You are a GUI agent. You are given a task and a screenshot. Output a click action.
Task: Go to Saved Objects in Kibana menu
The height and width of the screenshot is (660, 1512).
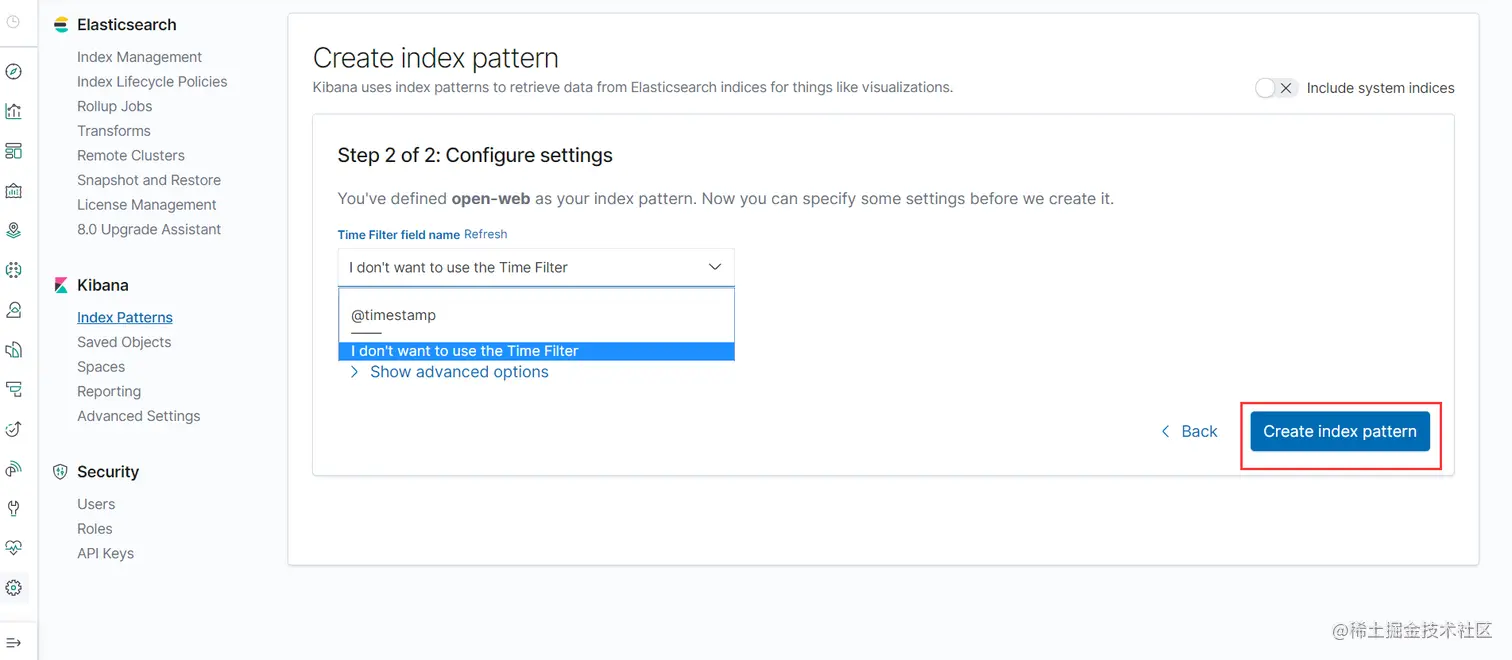coord(124,342)
